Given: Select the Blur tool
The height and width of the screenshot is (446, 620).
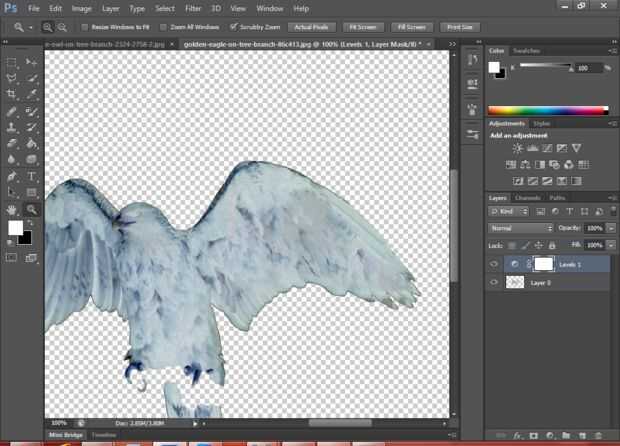Looking at the screenshot, I should tap(11, 159).
